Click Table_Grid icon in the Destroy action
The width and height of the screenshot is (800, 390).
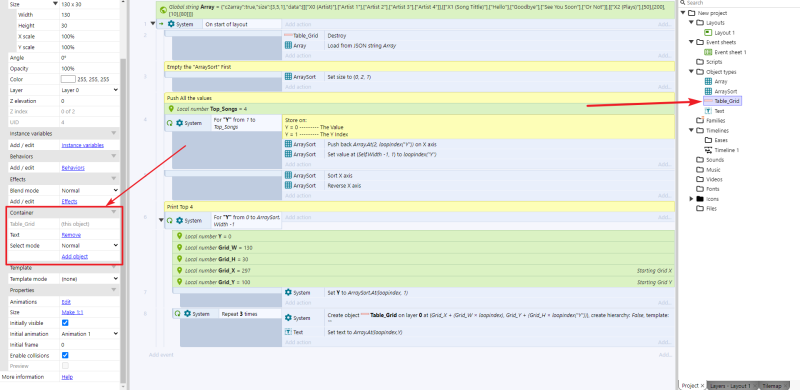(x=288, y=36)
